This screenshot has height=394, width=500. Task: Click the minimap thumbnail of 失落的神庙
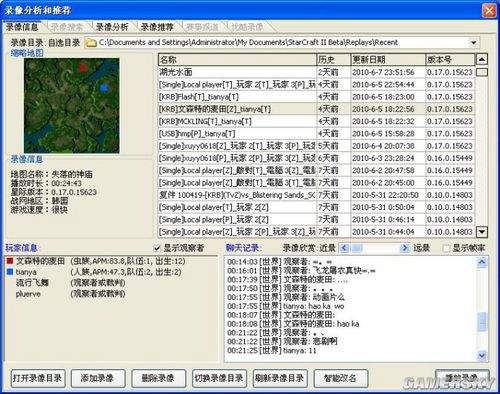pos(72,105)
